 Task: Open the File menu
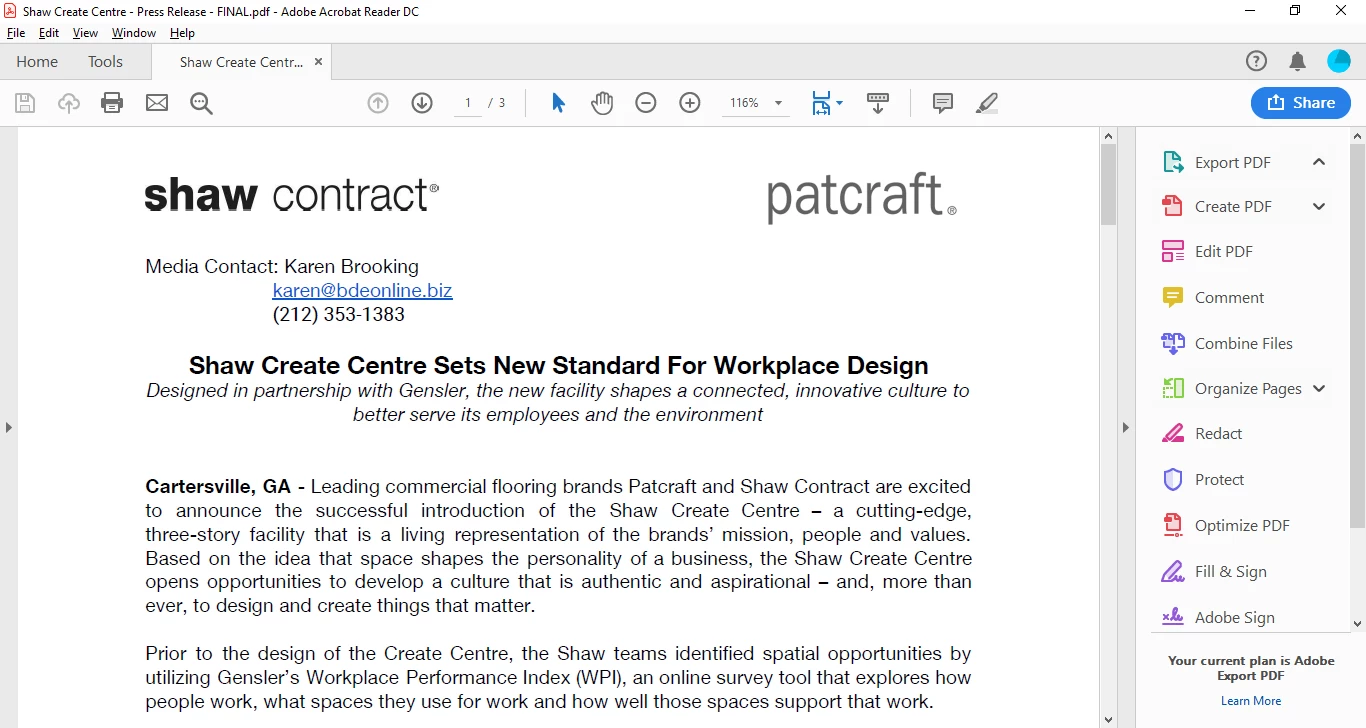coord(16,33)
